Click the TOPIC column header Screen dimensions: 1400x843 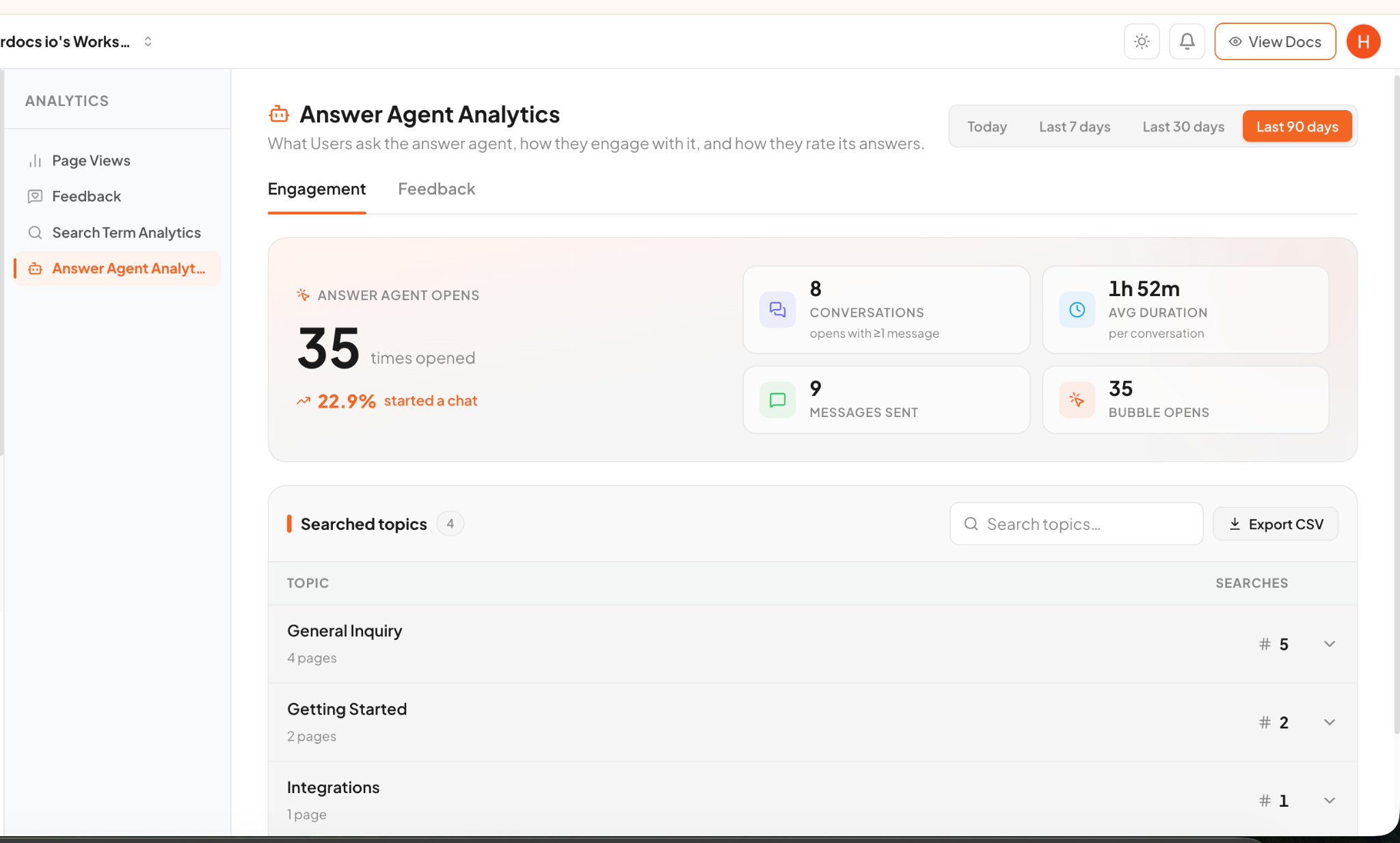(x=308, y=583)
